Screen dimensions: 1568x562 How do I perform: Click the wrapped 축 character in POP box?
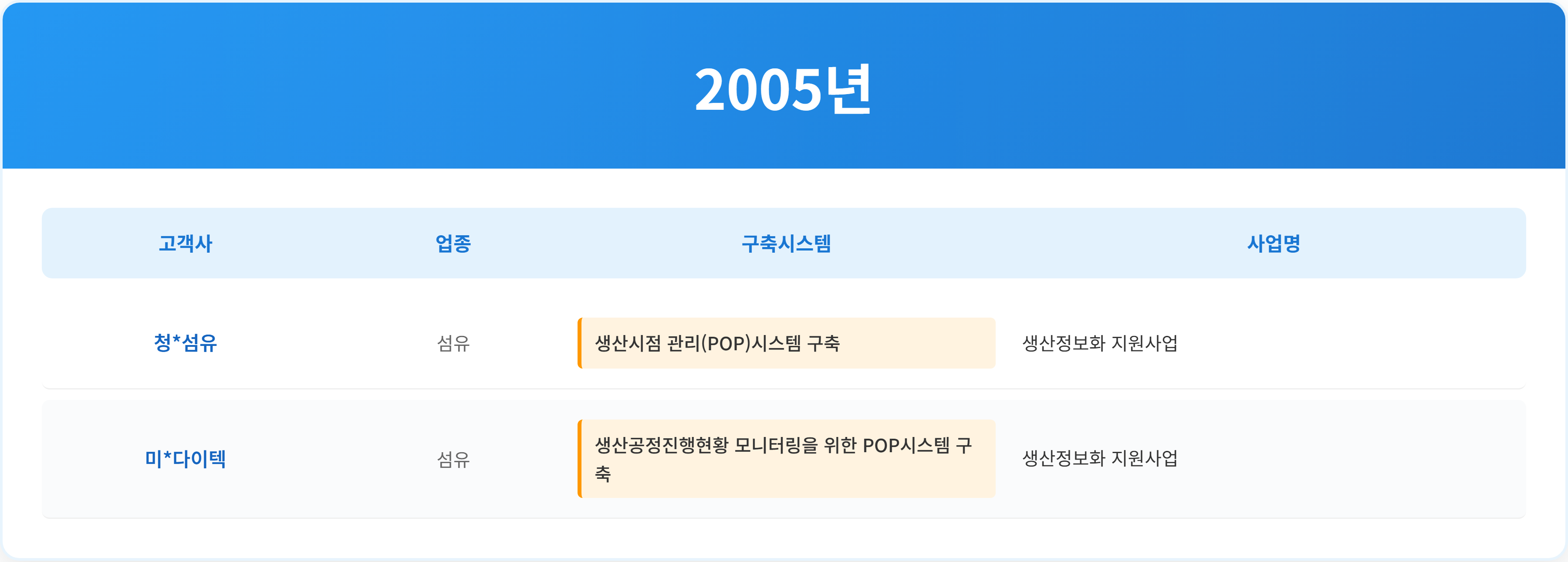pyautogui.click(x=603, y=474)
